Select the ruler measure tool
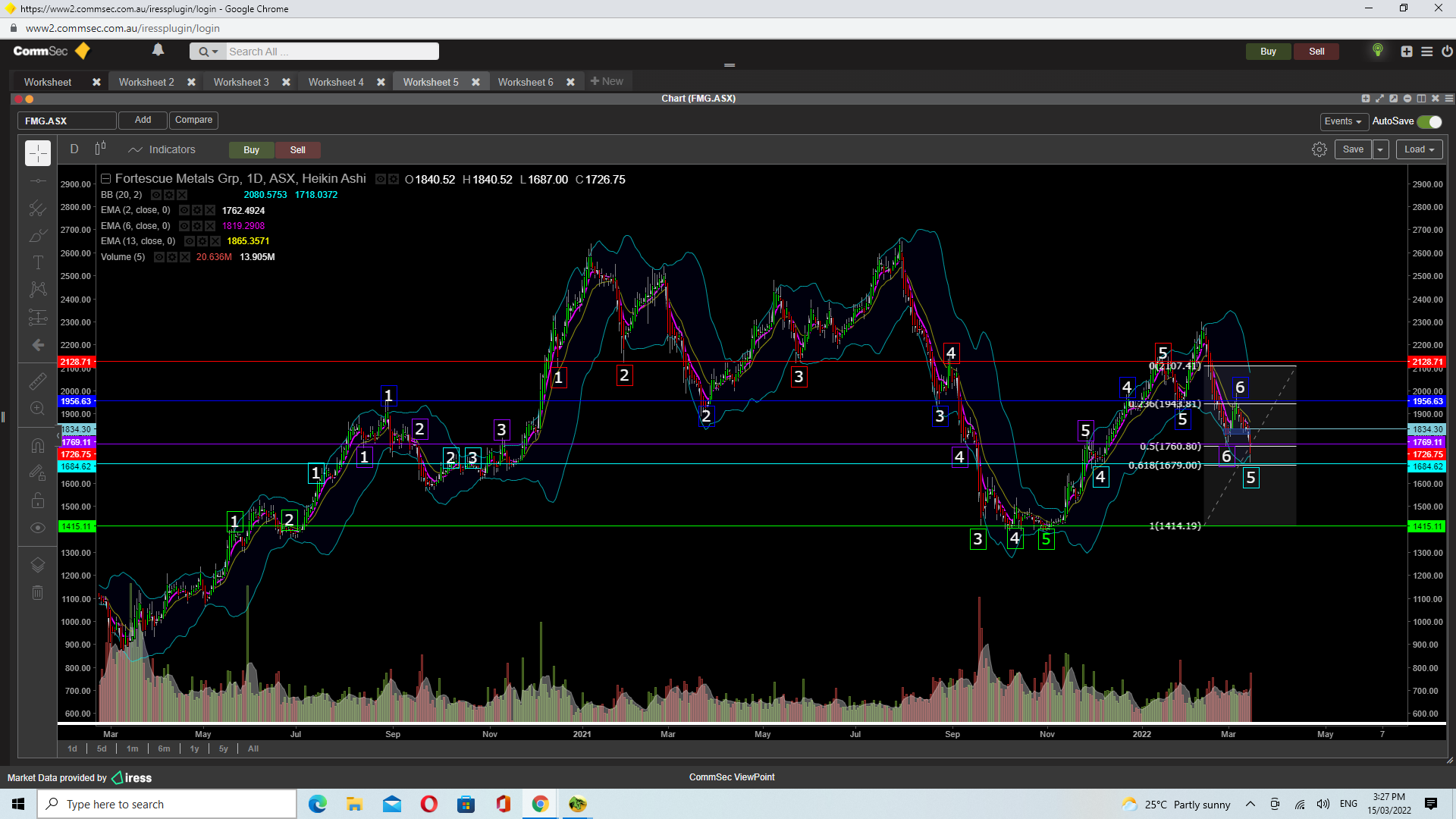The width and height of the screenshot is (1456, 819). tap(38, 381)
